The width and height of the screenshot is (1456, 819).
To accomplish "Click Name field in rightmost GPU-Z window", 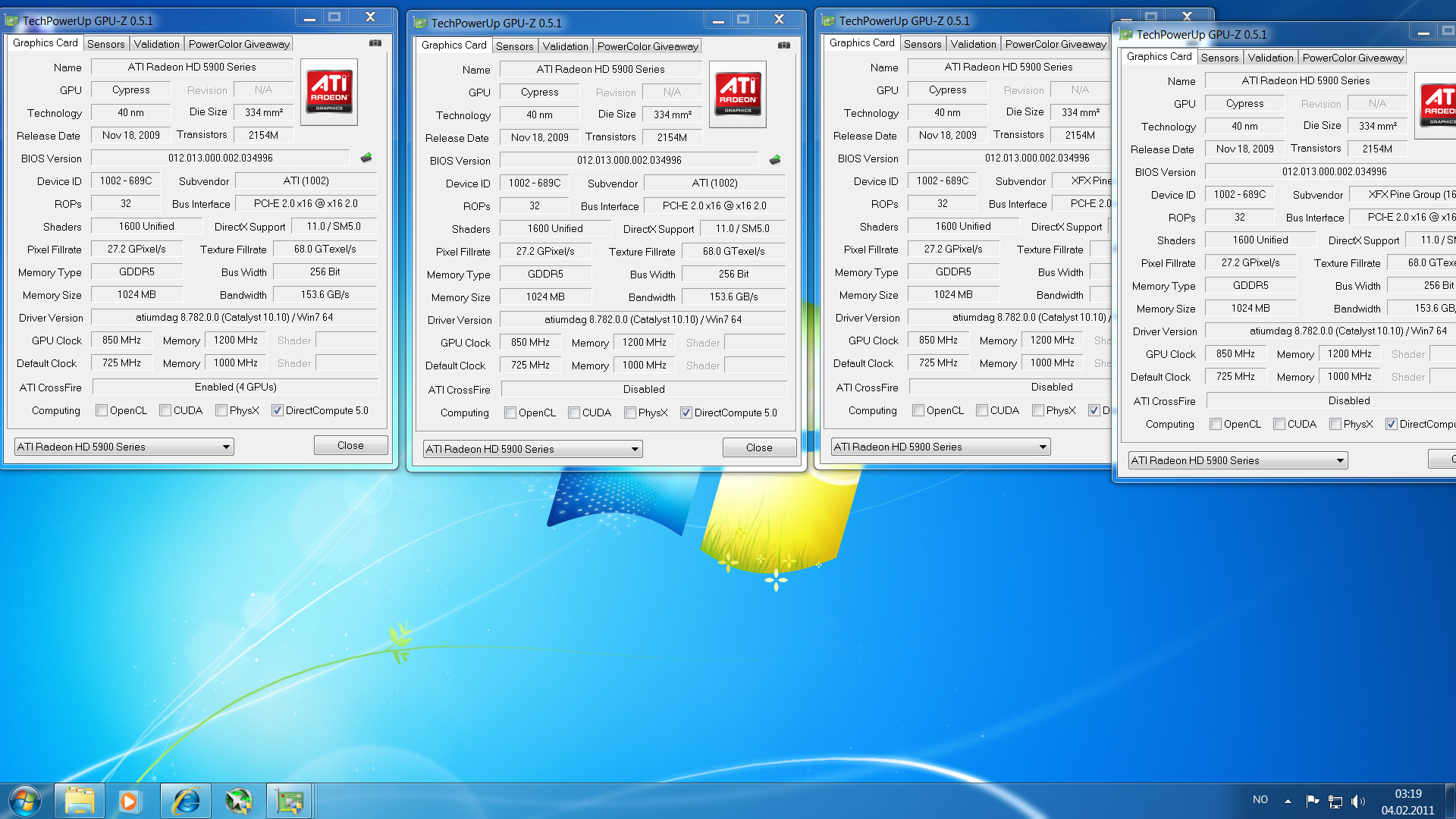I will [x=1305, y=80].
